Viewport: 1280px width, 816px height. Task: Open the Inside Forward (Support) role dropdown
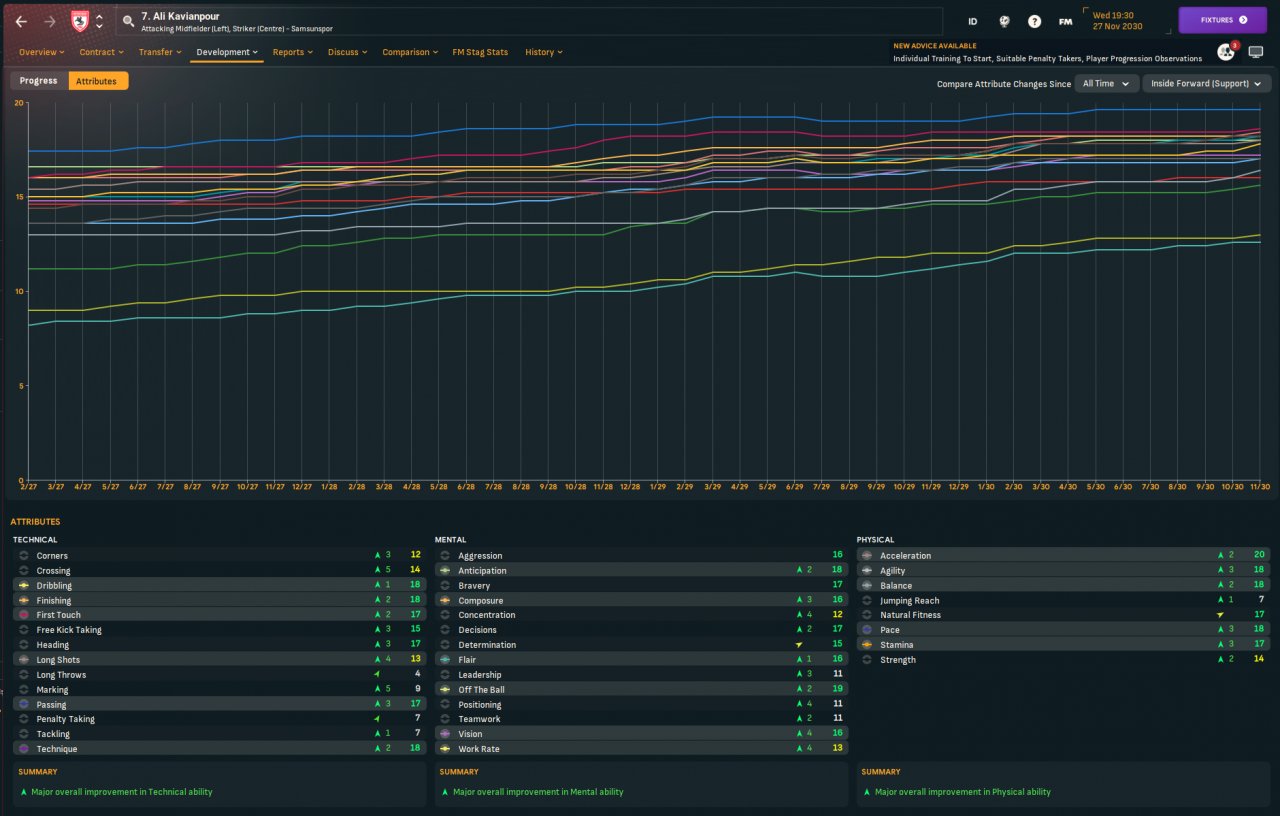coord(1206,84)
